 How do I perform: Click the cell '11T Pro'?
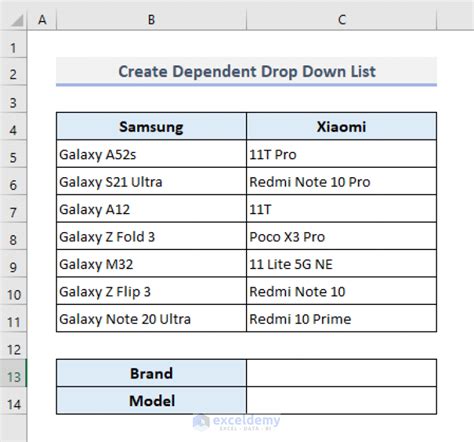[341, 154]
